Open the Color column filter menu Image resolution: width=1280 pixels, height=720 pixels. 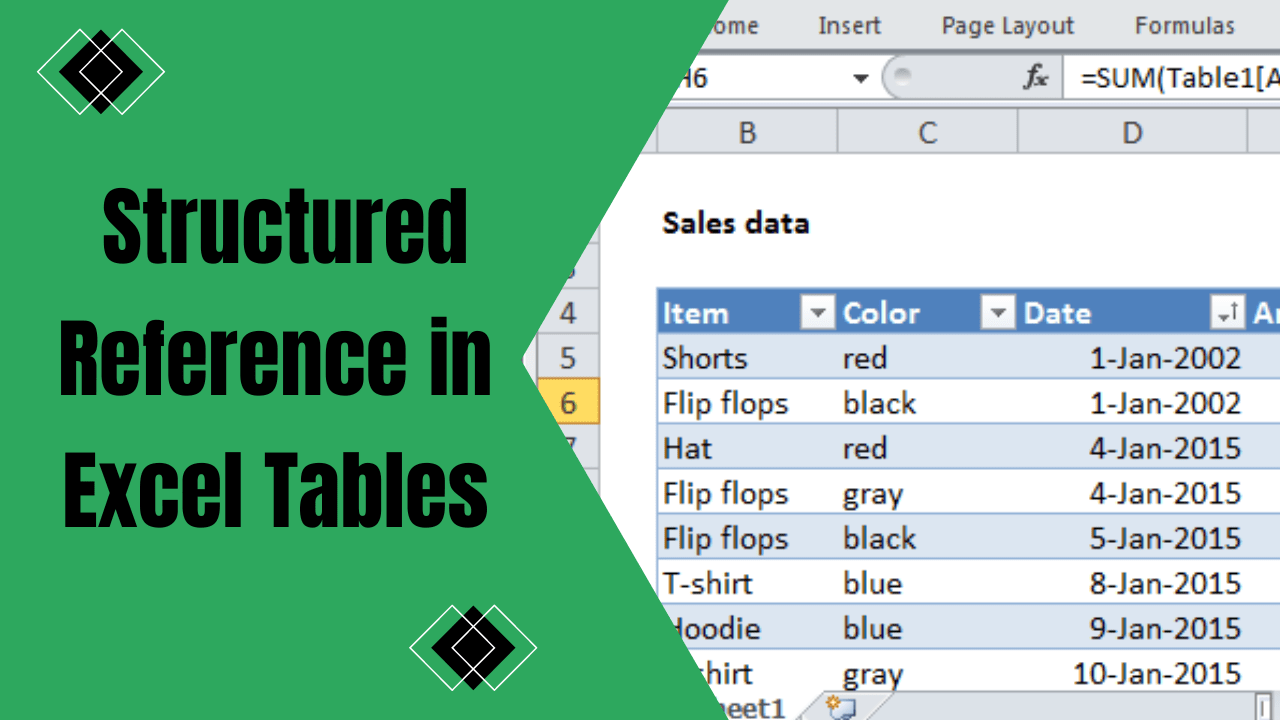click(997, 312)
